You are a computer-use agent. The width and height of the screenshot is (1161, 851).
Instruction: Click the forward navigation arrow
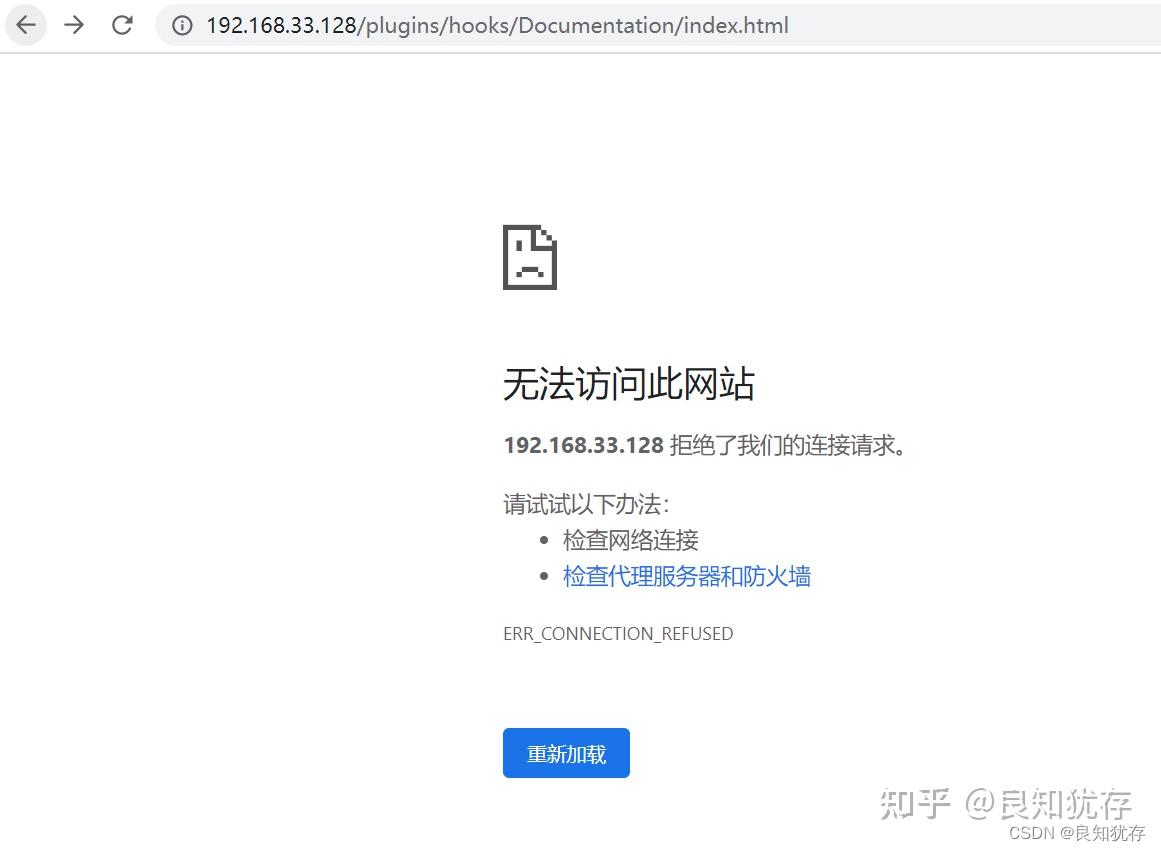tap(73, 25)
